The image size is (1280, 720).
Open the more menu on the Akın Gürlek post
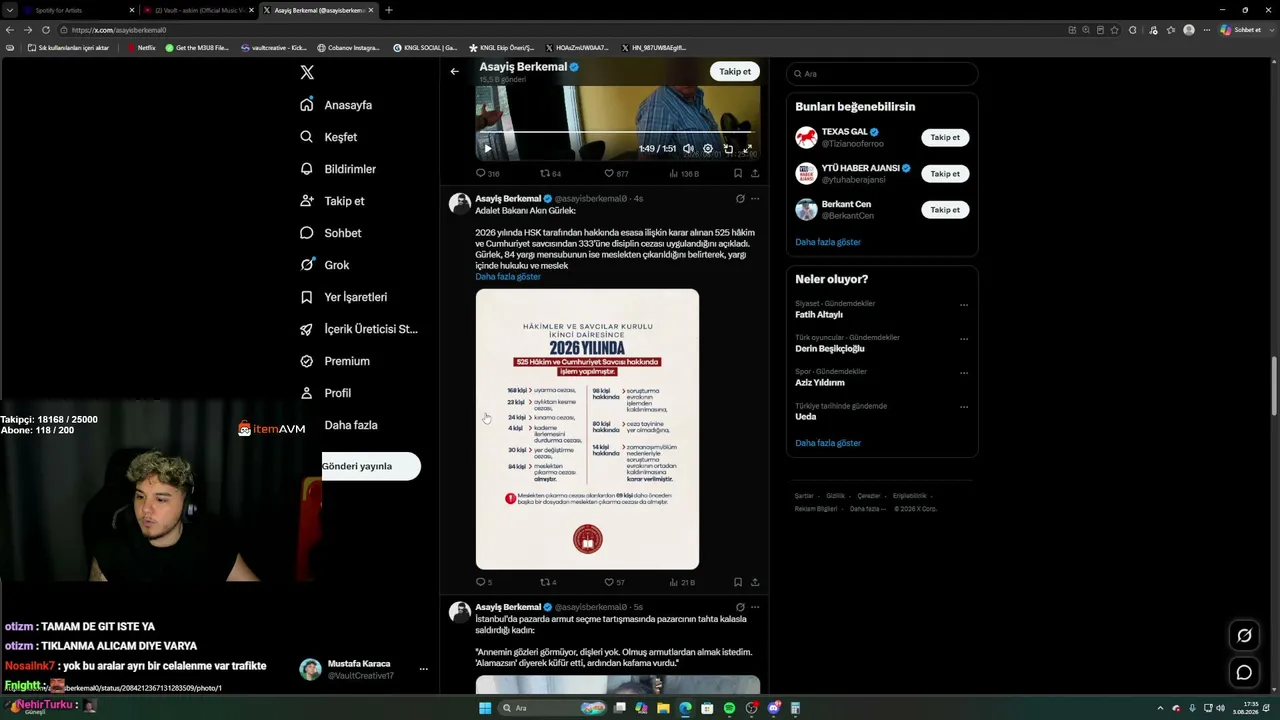pos(755,199)
